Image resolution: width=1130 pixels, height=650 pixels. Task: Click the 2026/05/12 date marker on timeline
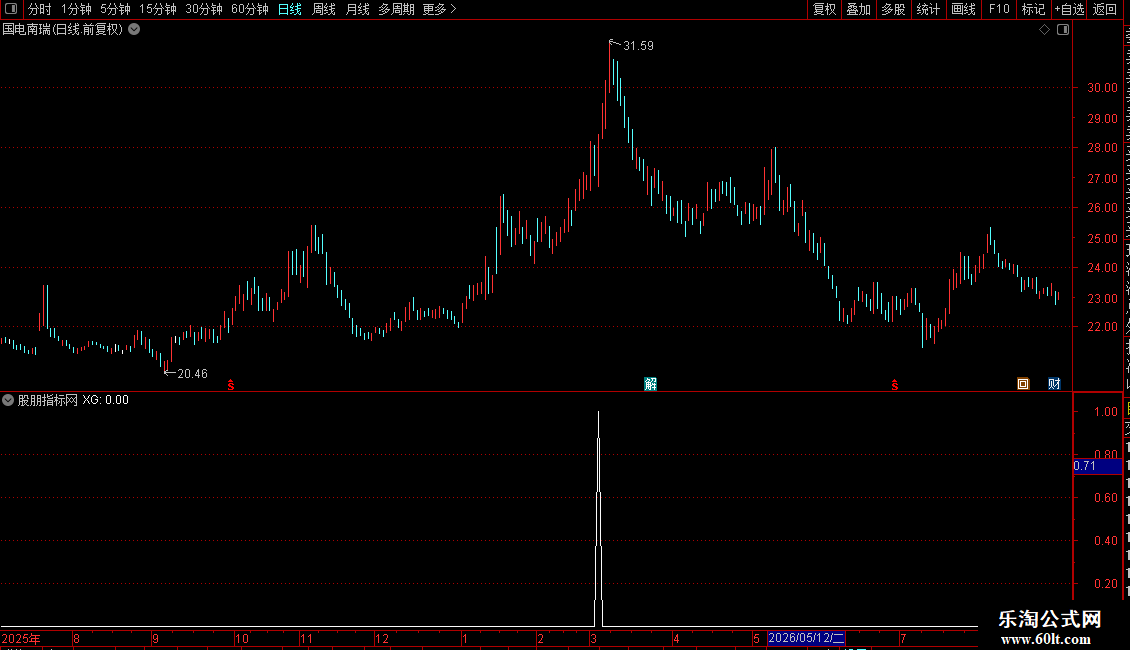tap(806, 638)
